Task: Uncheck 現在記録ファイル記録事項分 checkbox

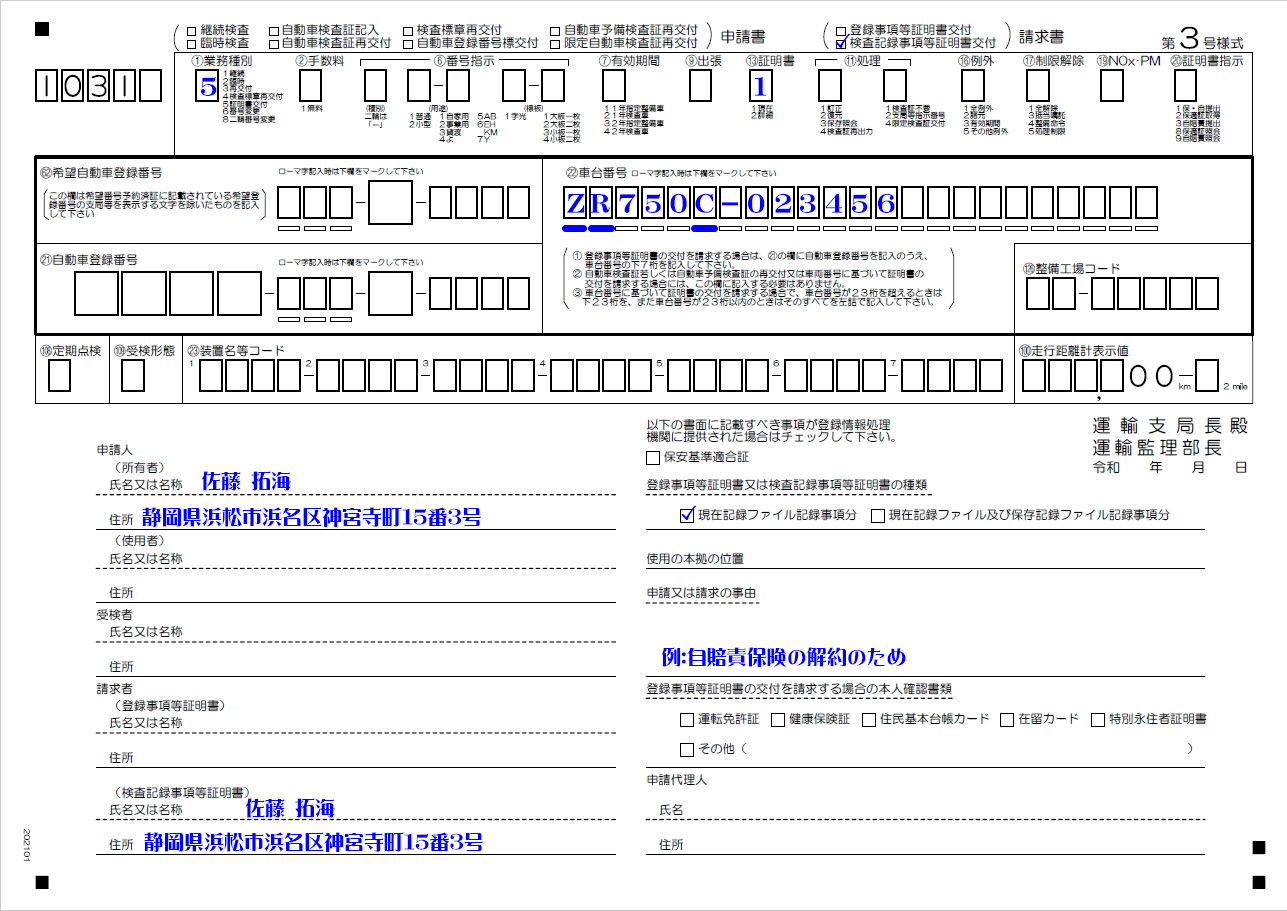Action: [x=686, y=516]
